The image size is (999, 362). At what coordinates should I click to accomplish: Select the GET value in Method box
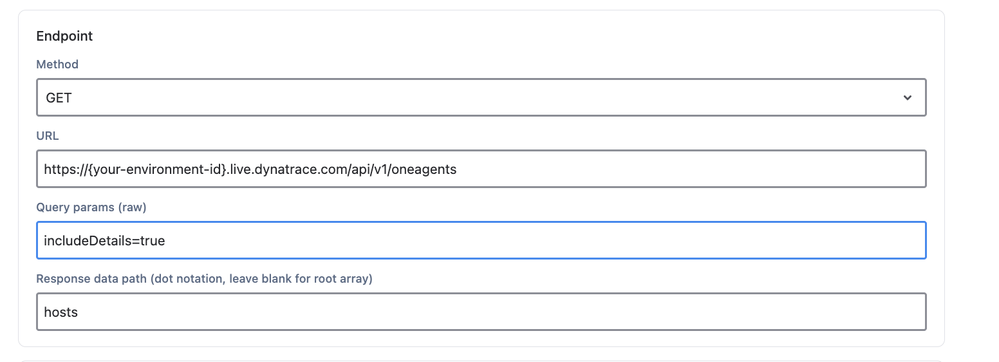[x=59, y=98]
